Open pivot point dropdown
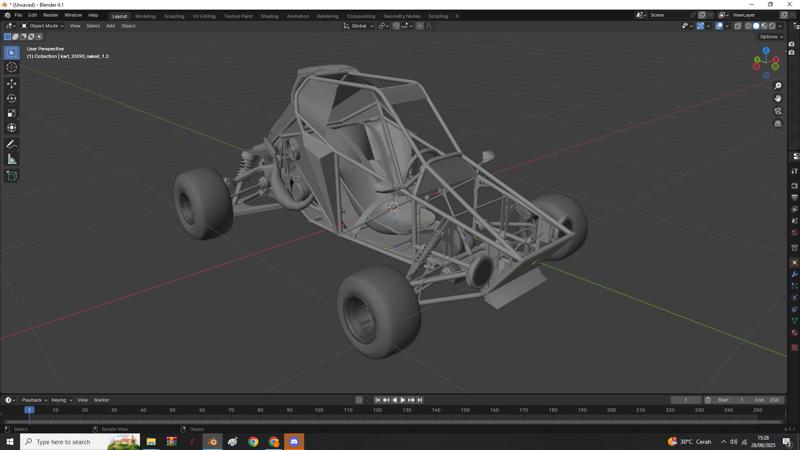 click(383, 26)
